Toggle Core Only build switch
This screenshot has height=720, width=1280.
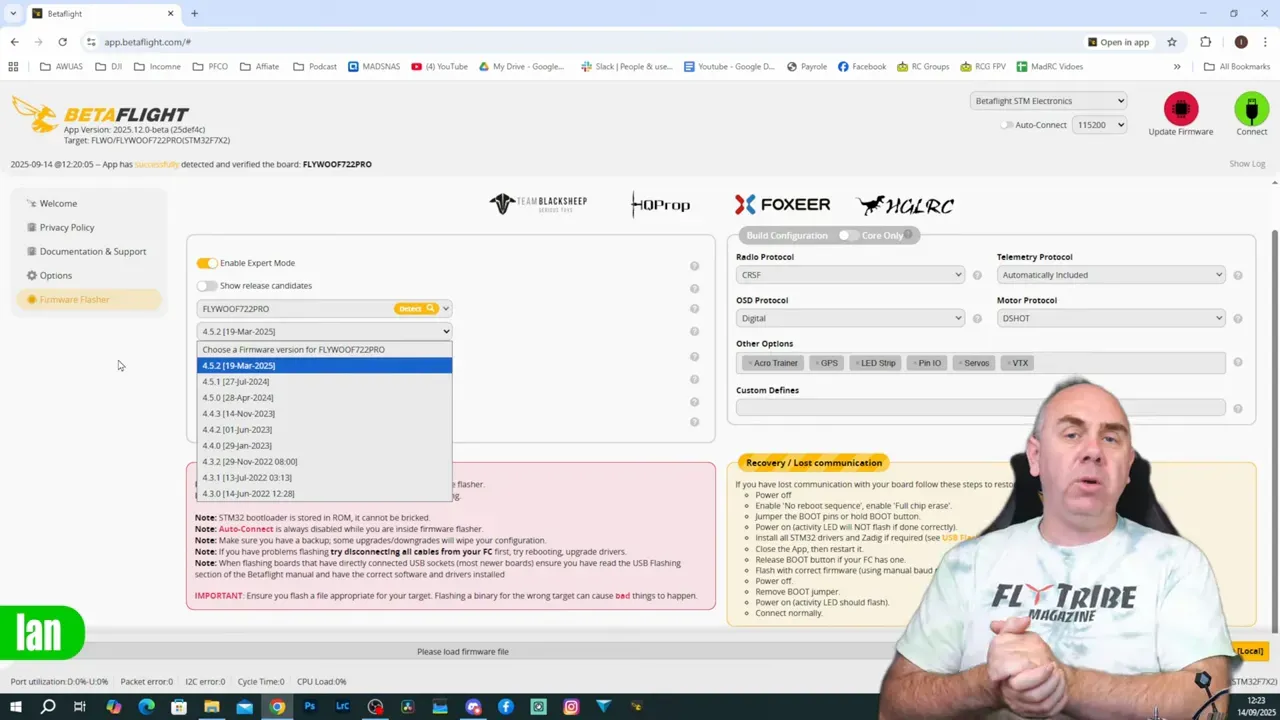(848, 235)
